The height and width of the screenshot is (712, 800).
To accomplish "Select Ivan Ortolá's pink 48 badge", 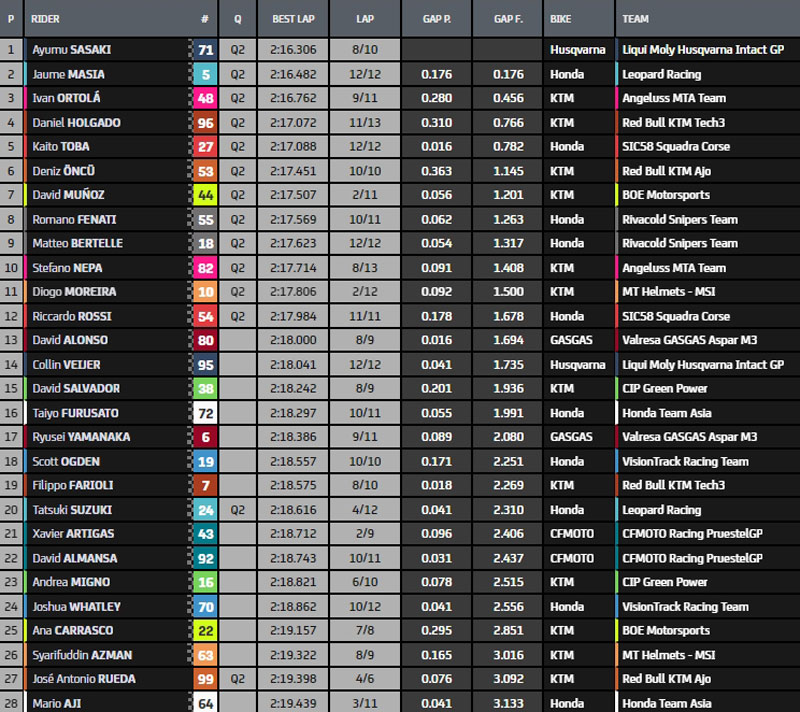I will (x=205, y=98).
